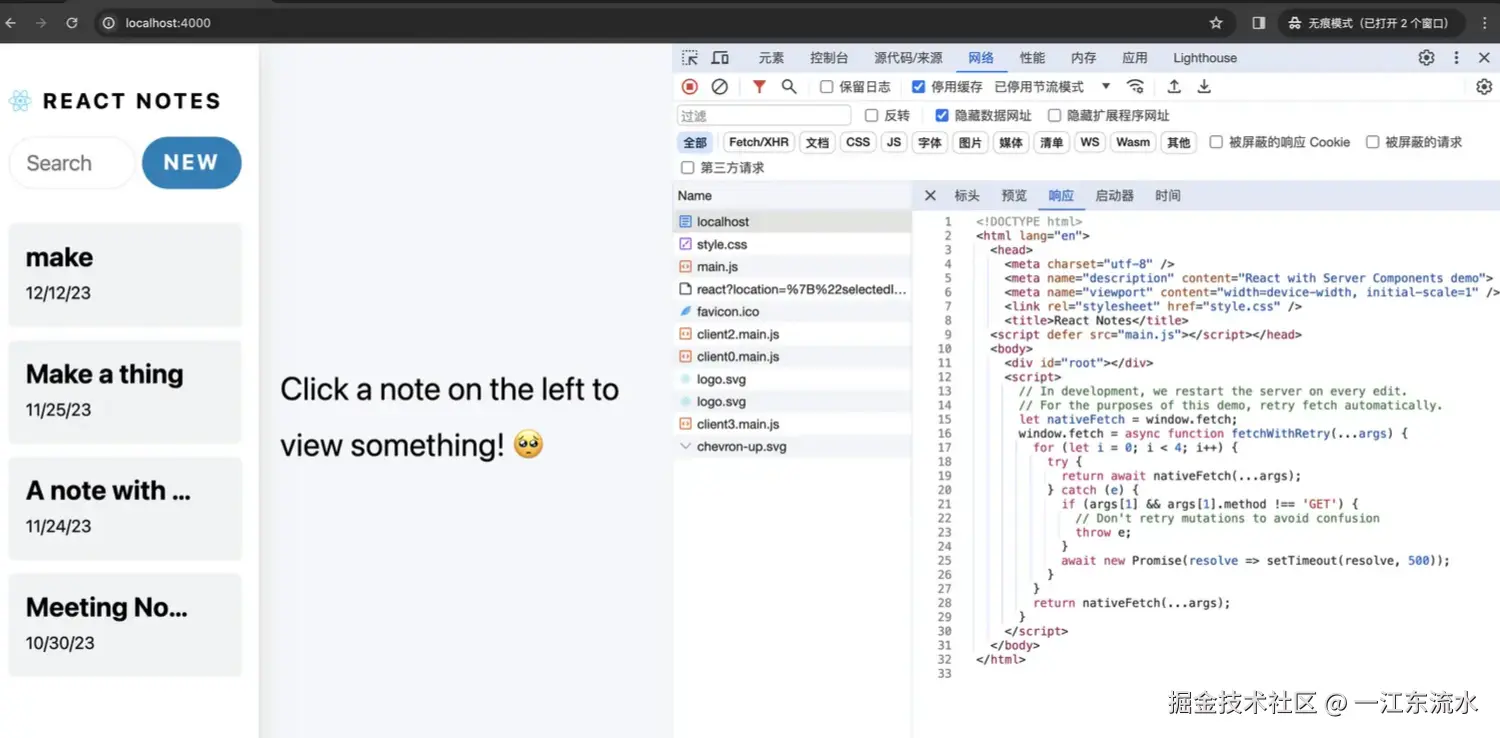
Task: Check 被屏蔽的请求 checkbox
Action: [1373, 142]
